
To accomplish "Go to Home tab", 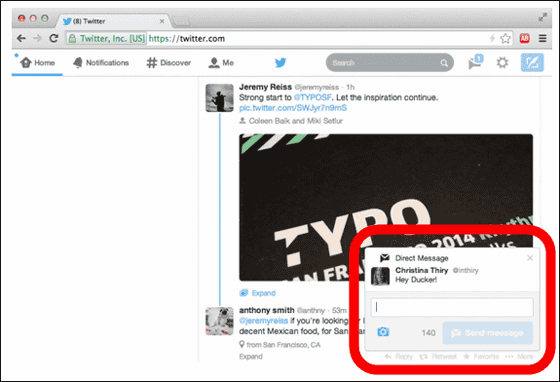I will pos(38,63).
